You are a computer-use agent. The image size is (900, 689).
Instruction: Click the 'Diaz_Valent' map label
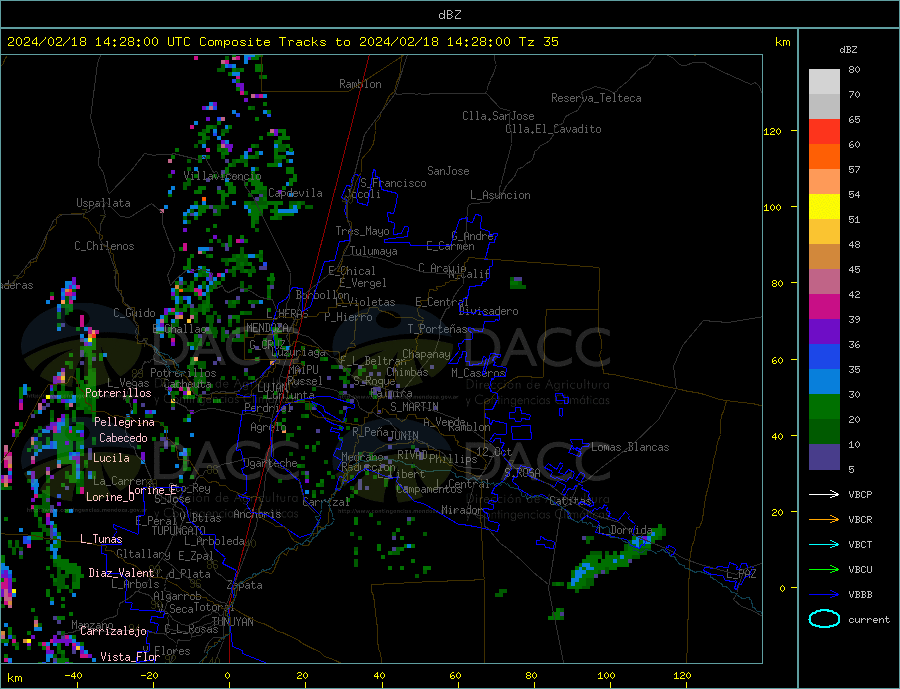[121, 573]
